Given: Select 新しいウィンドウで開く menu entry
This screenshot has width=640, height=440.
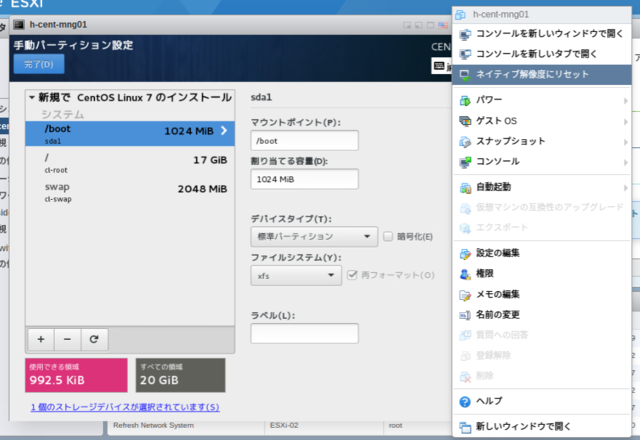Looking at the screenshot, I should coord(542,427).
